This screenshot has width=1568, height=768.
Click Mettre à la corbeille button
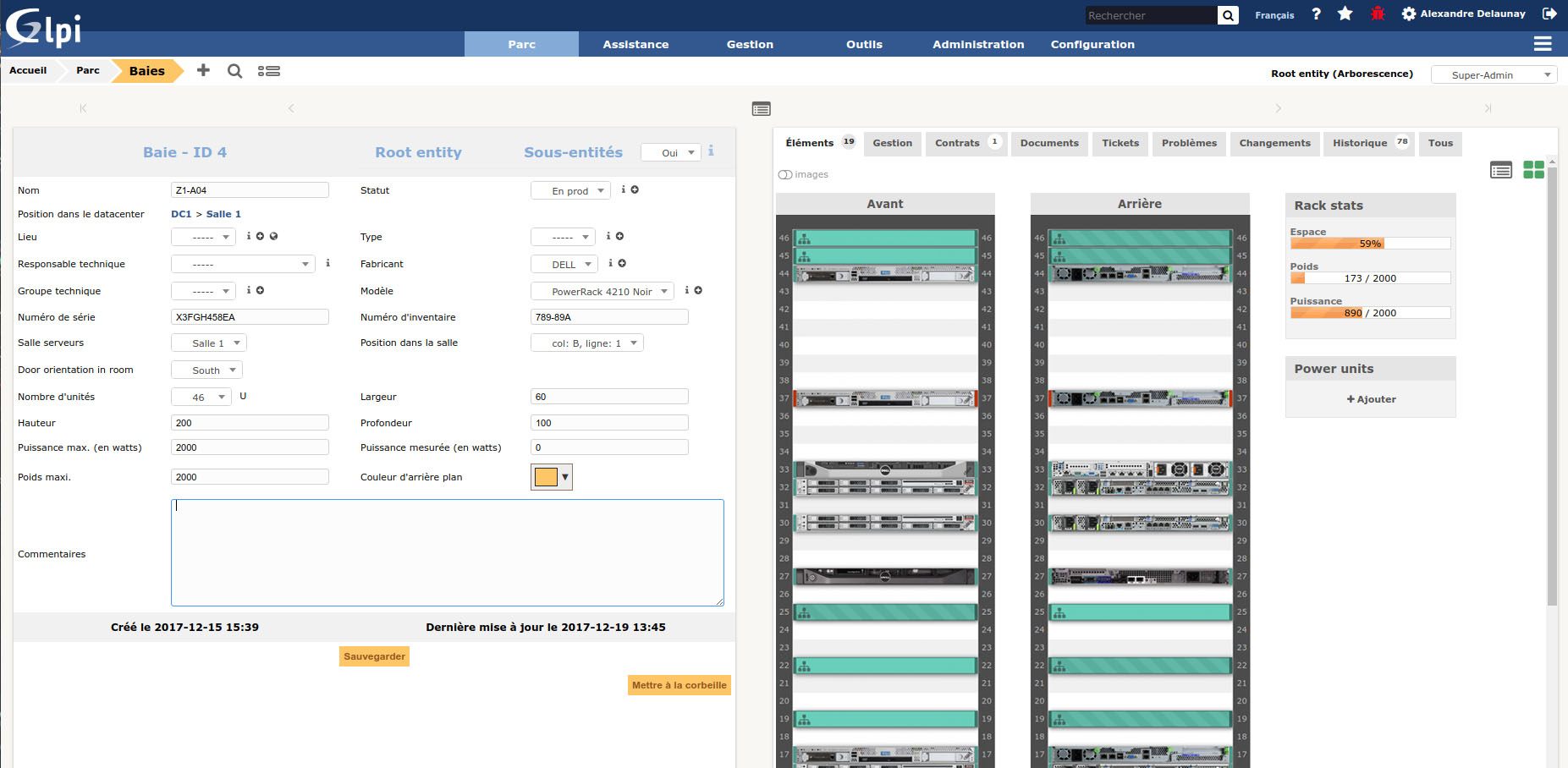[679, 685]
